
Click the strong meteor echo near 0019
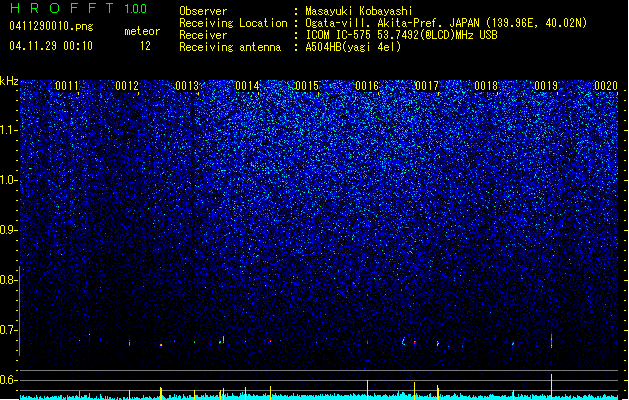tap(552, 341)
